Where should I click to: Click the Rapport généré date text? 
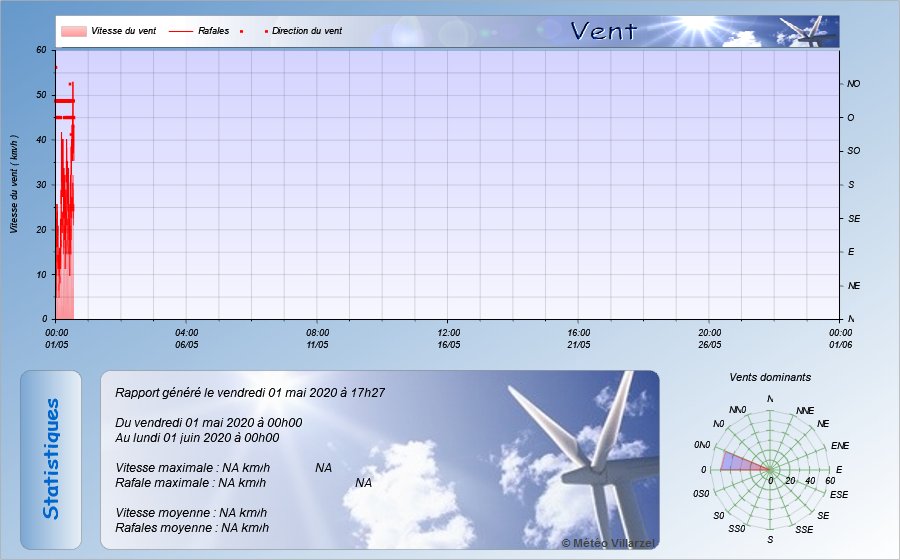[x=250, y=393]
